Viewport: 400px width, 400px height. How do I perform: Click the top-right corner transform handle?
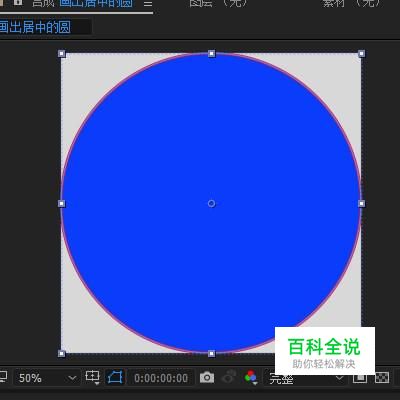(362, 53)
